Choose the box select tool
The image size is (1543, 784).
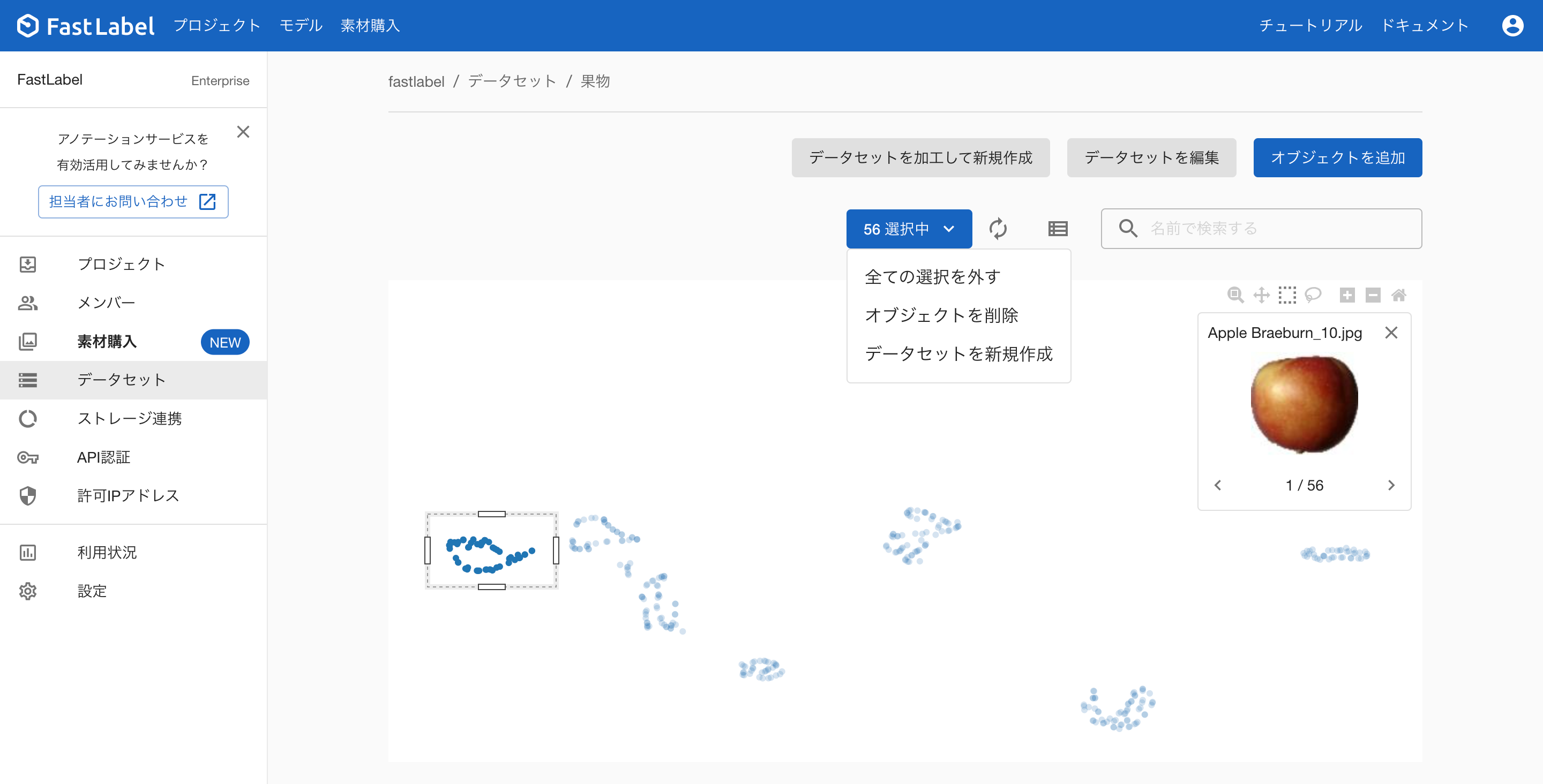[1286, 295]
